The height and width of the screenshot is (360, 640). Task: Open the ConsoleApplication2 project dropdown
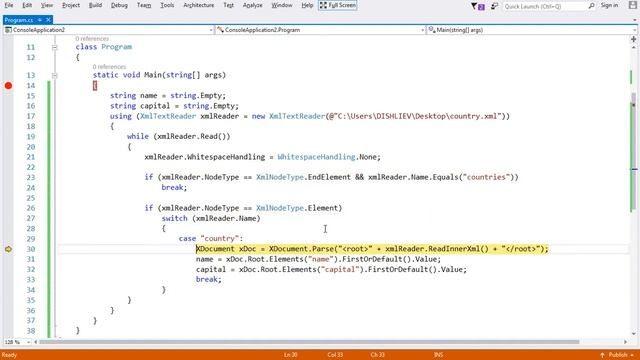point(109,30)
